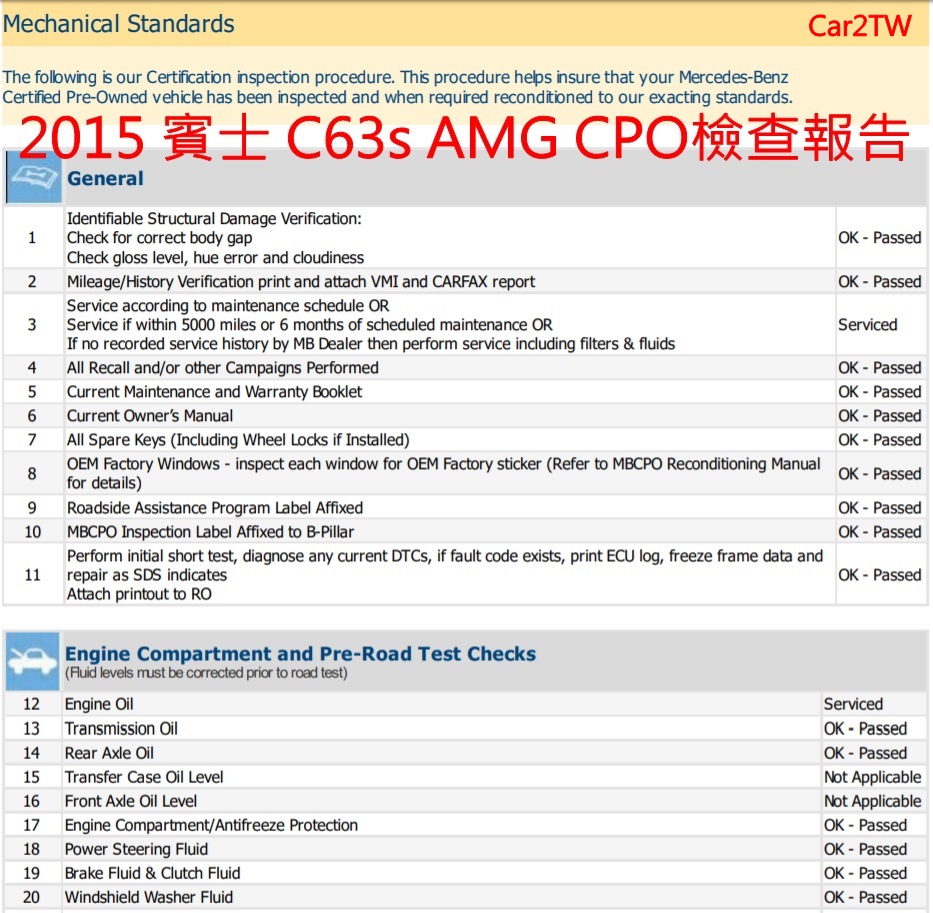The image size is (933, 913).
Task: Click 'Service if within 5000 miles' line
Action: [309, 324]
